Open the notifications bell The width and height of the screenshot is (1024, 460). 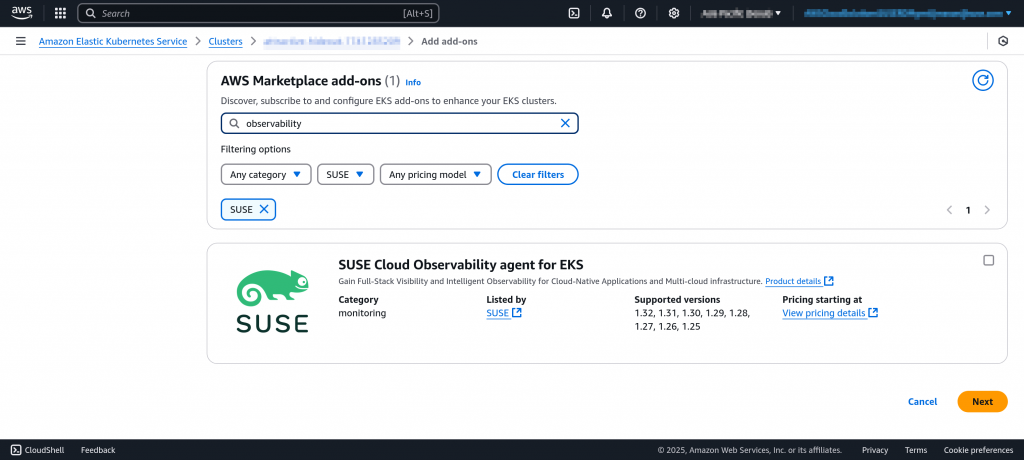(607, 14)
